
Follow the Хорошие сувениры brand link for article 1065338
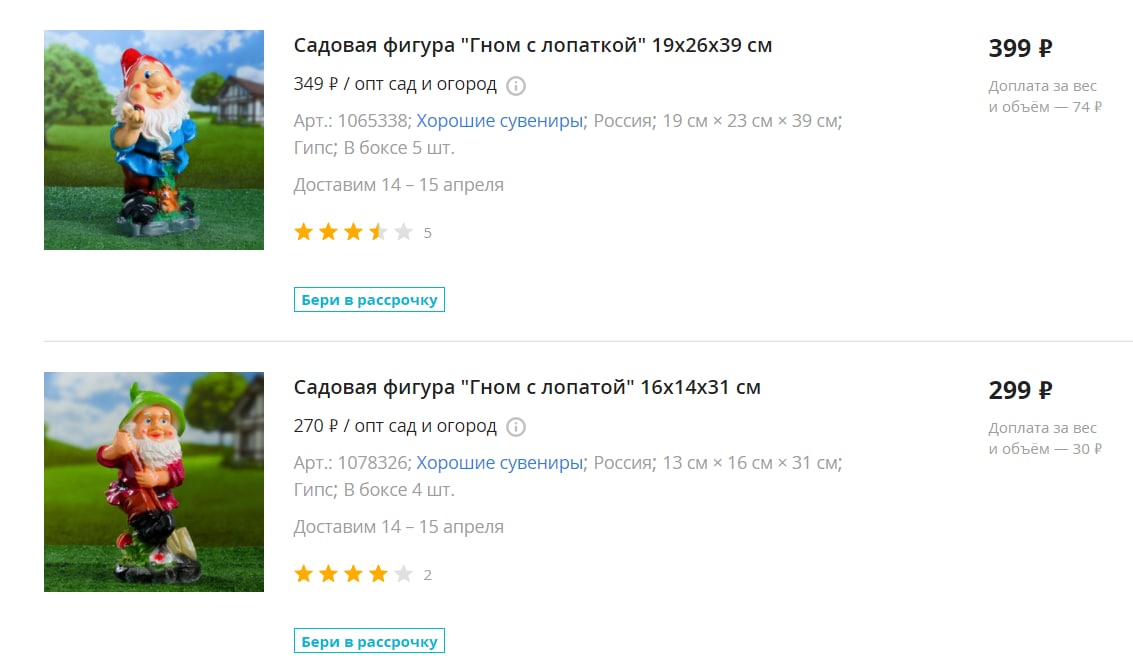[499, 121]
